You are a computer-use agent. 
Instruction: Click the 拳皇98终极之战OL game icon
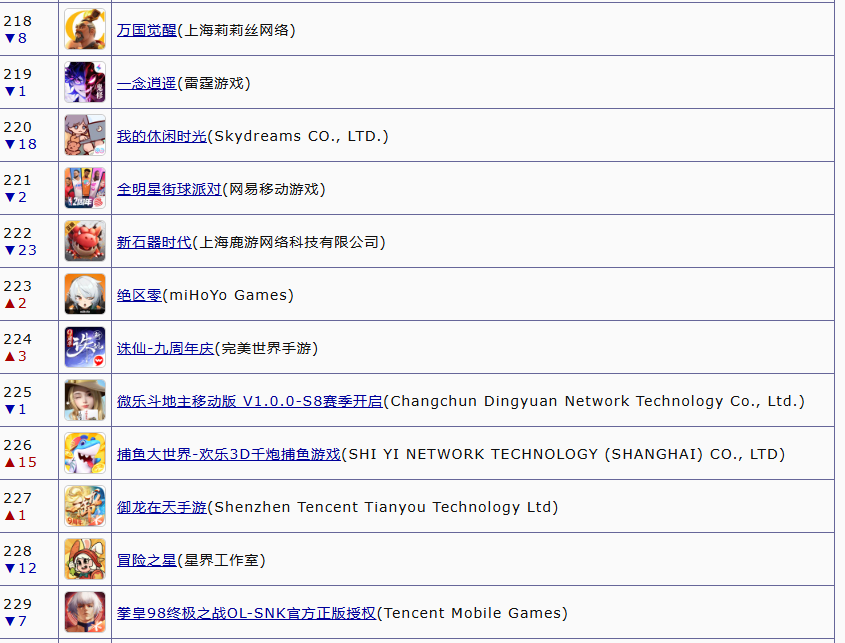85,612
